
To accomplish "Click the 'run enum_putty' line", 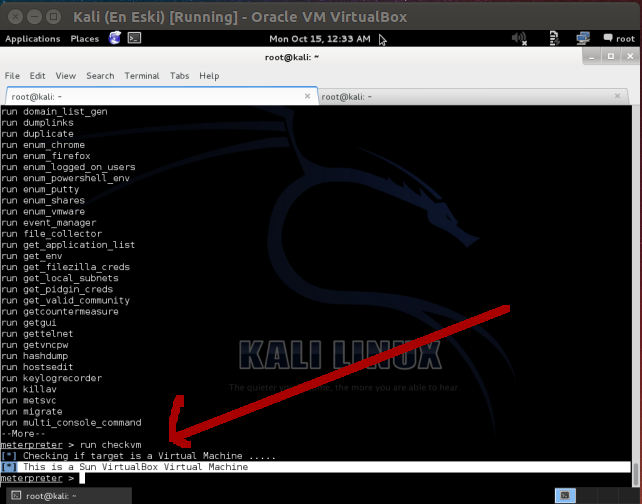I will point(40,189).
